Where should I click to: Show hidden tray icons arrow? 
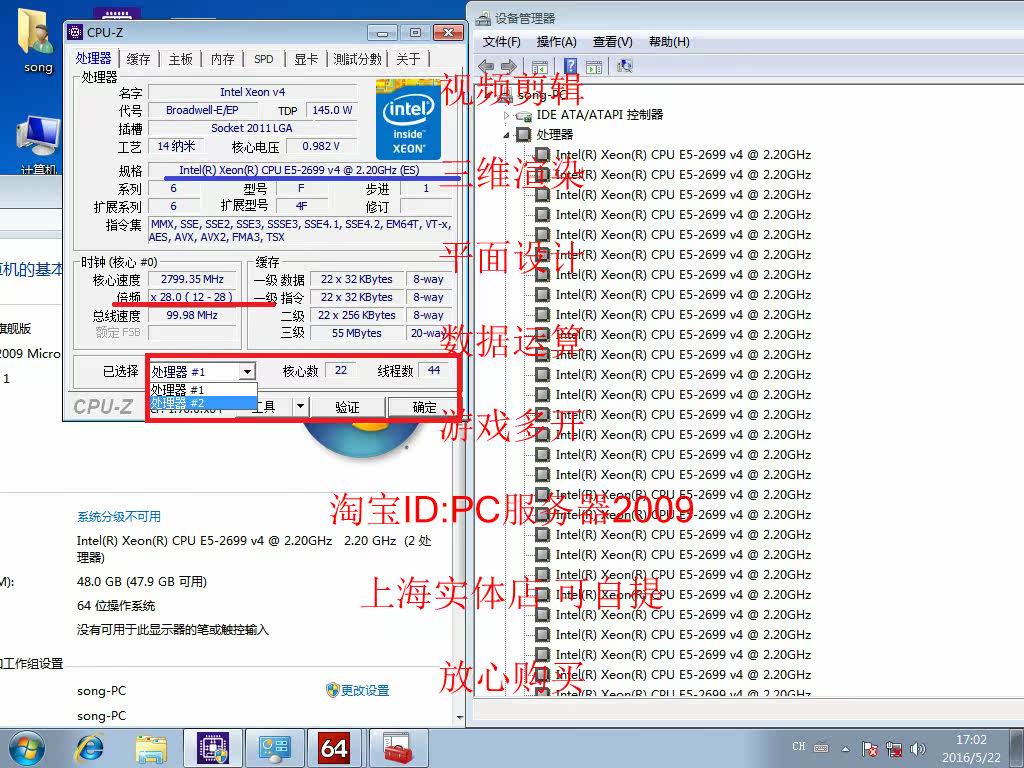click(x=846, y=749)
